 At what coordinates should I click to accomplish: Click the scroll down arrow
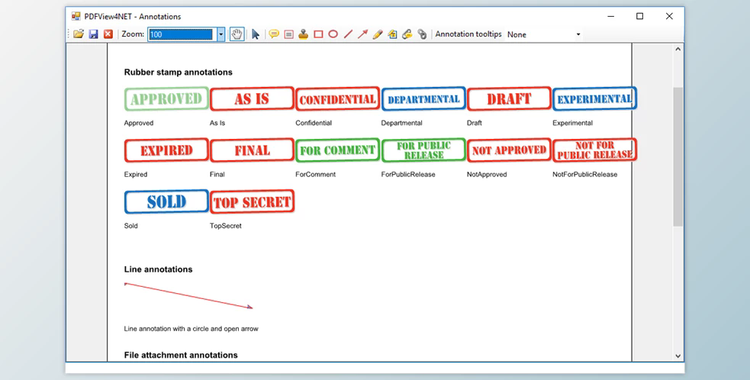pyautogui.click(x=678, y=356)
